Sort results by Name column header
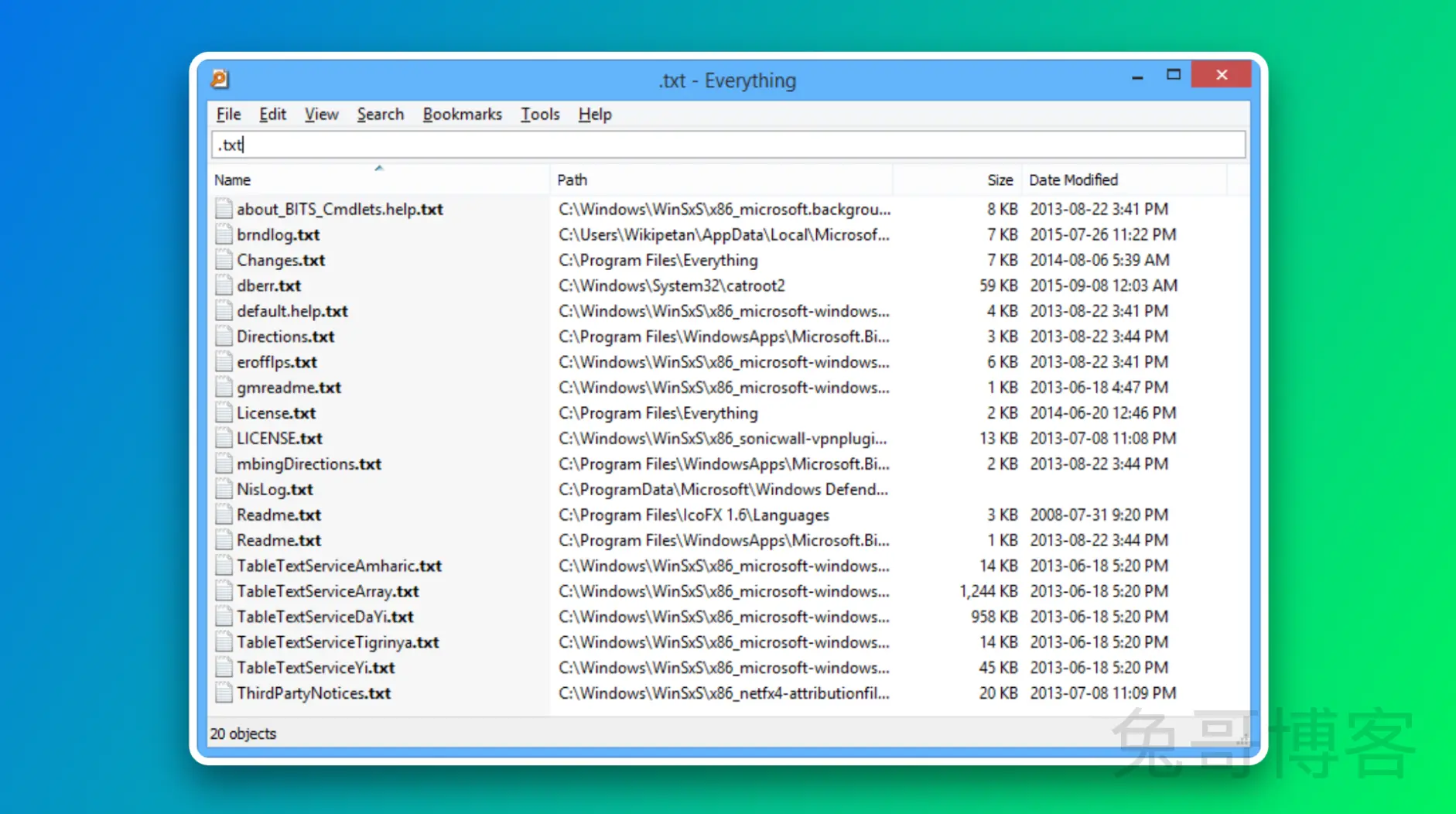This screenshot has height=814, width=1456. click(x=379, y=180)
